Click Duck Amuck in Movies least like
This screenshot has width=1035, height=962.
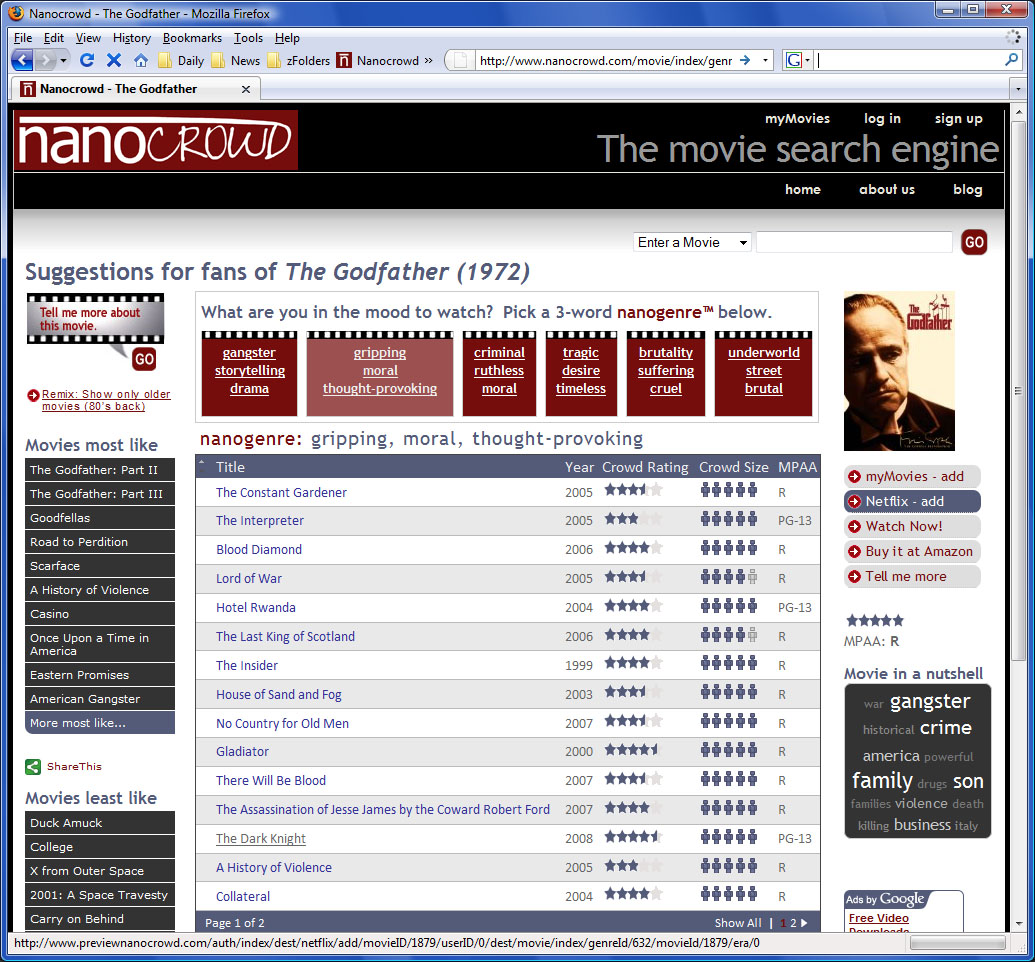click(100, 823)
